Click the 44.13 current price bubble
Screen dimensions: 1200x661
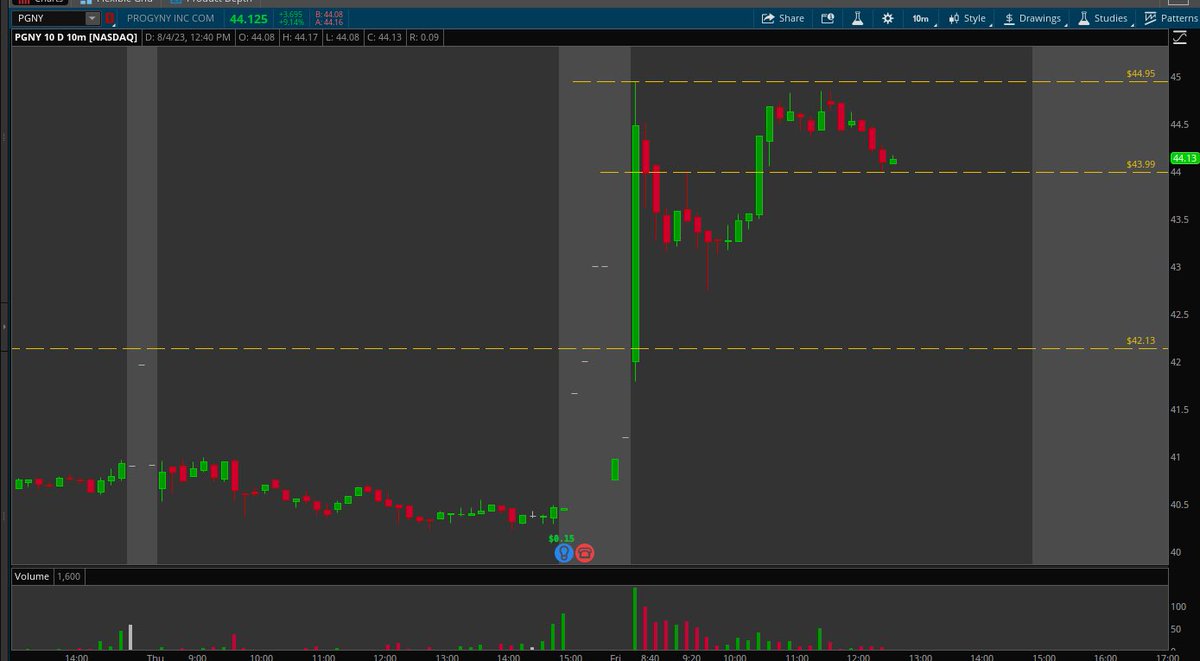tap(1184, 158)
